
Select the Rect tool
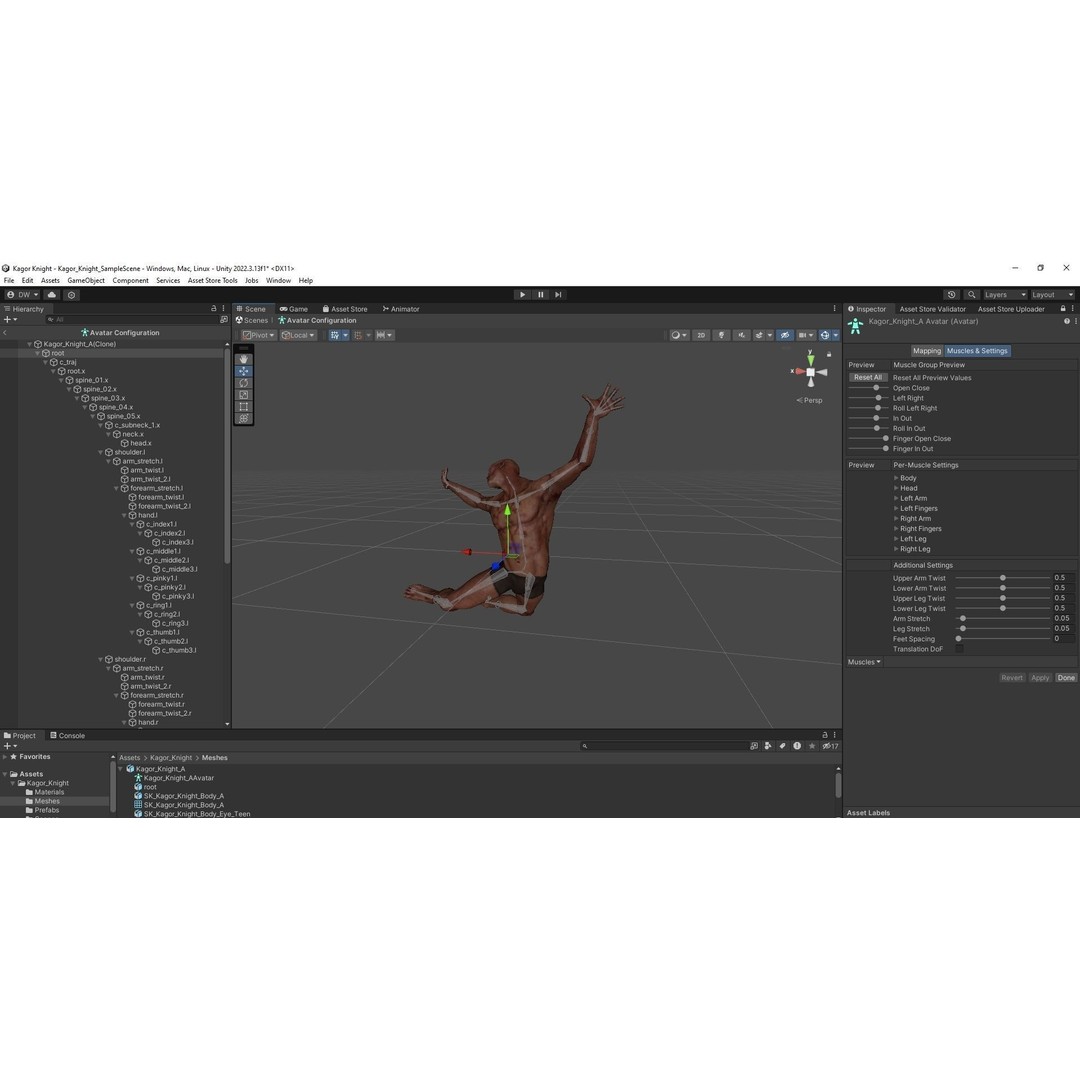click(x=244, y=406)
